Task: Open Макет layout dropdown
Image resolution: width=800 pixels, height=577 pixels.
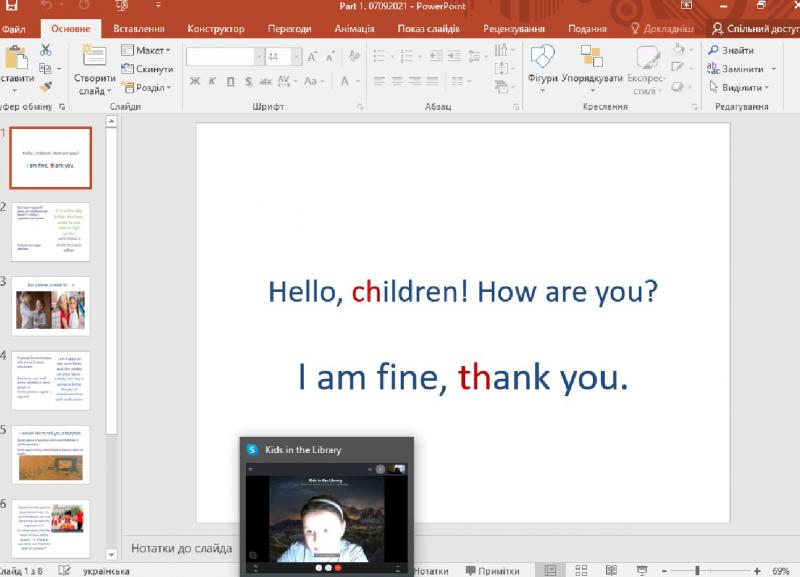Action: (146, 50)
